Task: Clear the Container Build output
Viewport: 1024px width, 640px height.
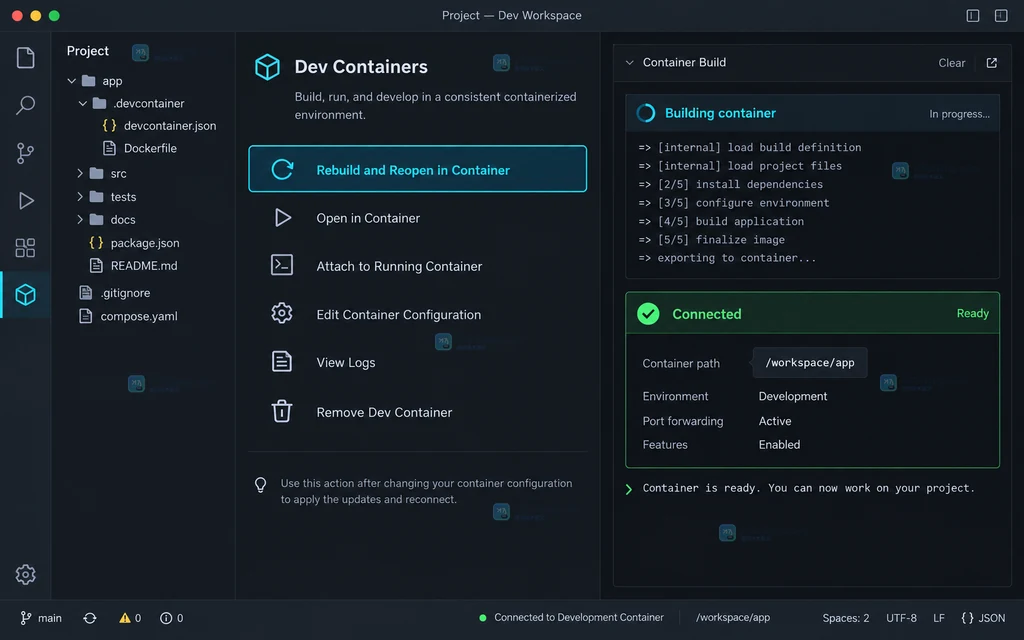Action: click(952, 63)
